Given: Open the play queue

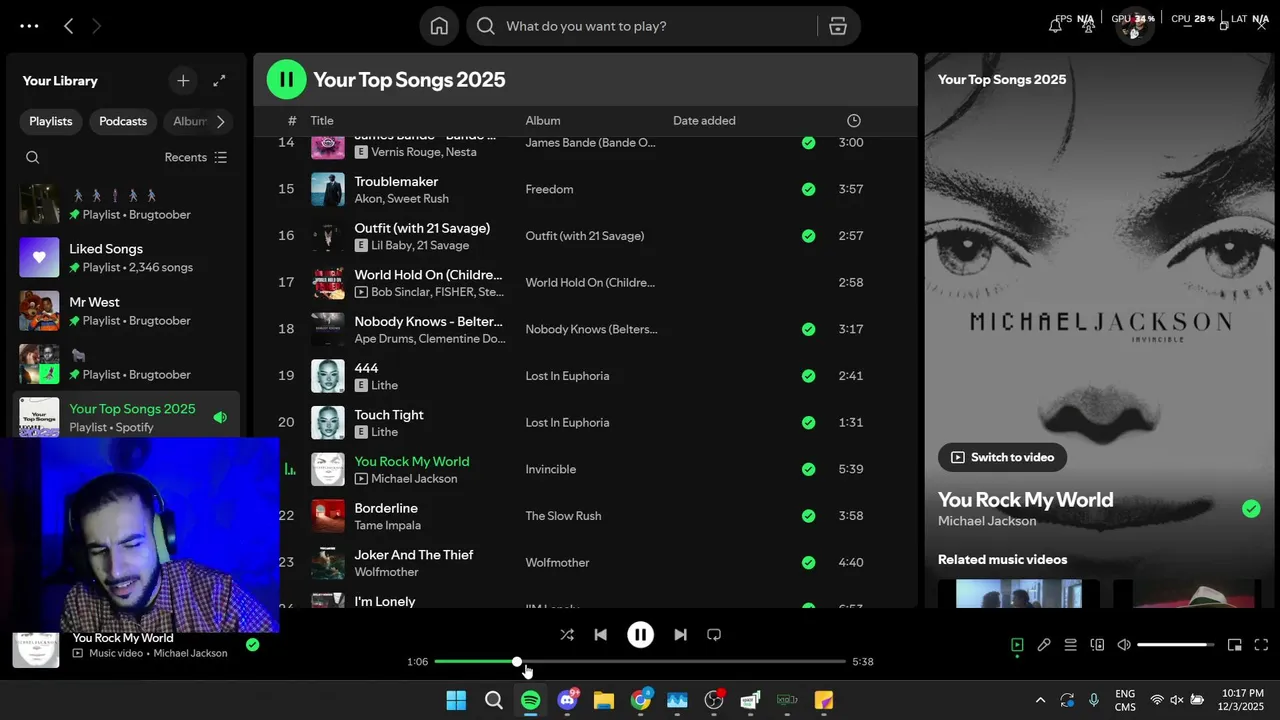Looking at the screenshot, I should [x=1070, y=645].
